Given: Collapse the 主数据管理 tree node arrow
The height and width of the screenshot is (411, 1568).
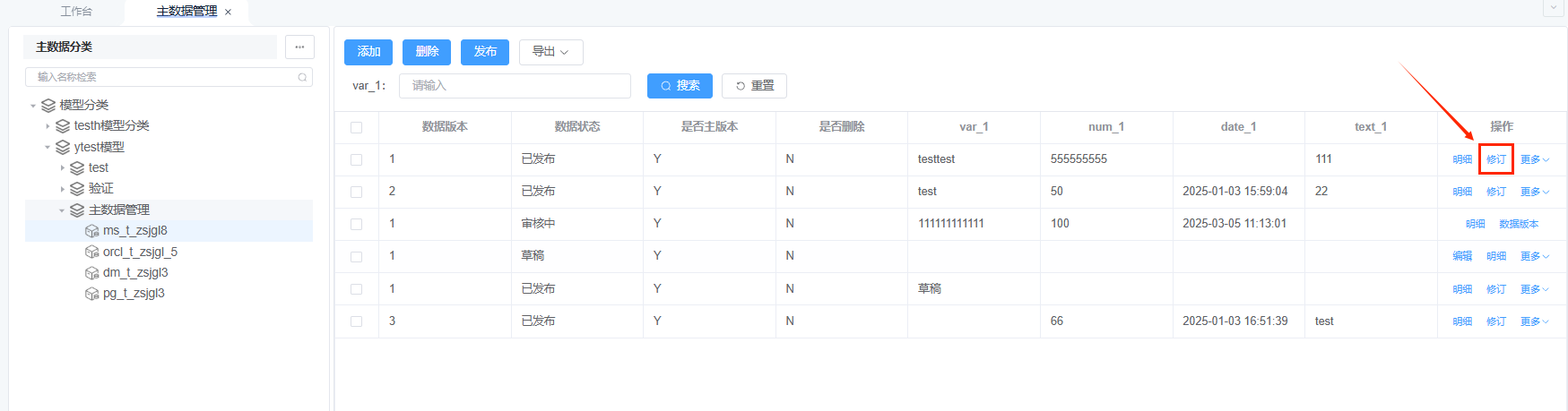Looking at the screenshot, I should [x=62, y=210].
